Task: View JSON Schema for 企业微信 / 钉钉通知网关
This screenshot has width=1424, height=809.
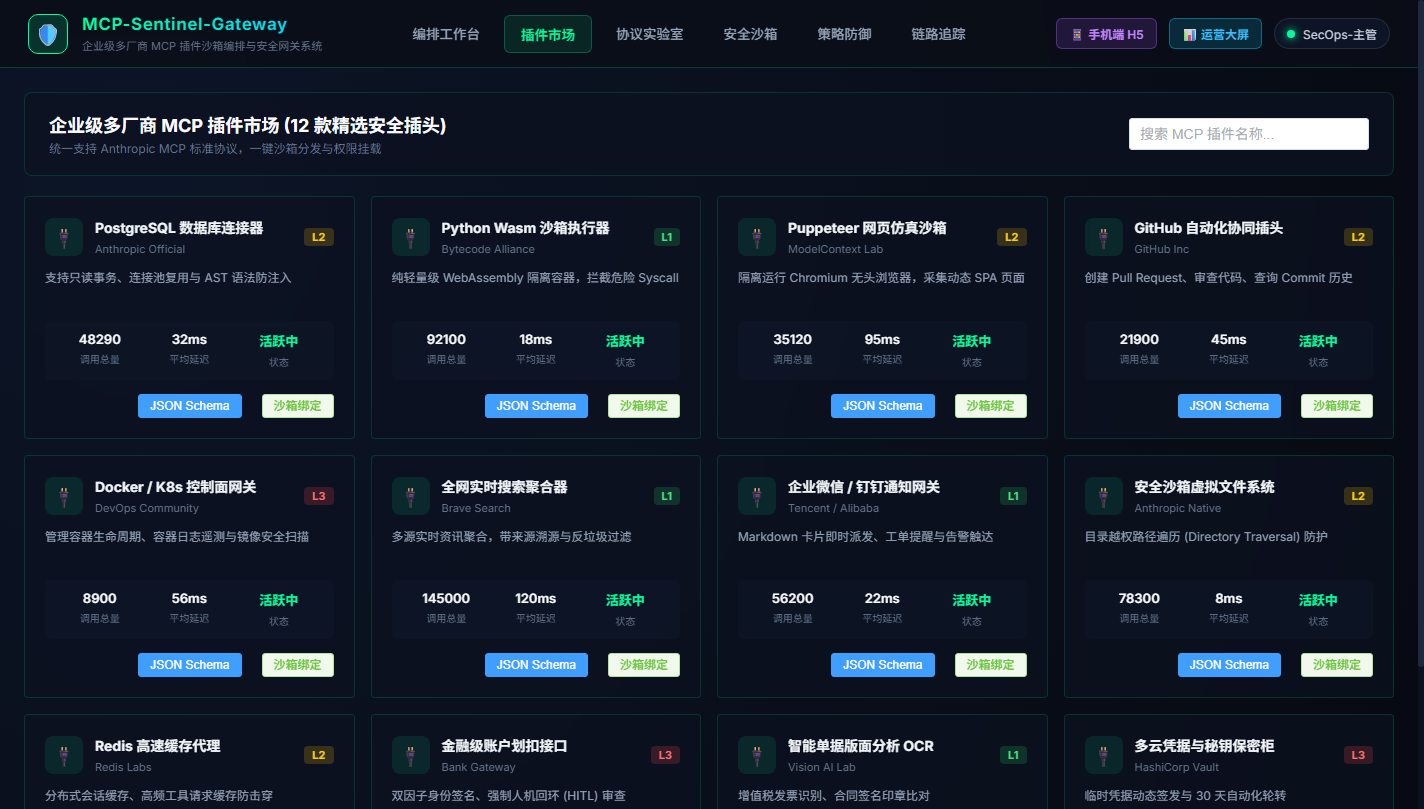Action: click(x=883, y=665)
